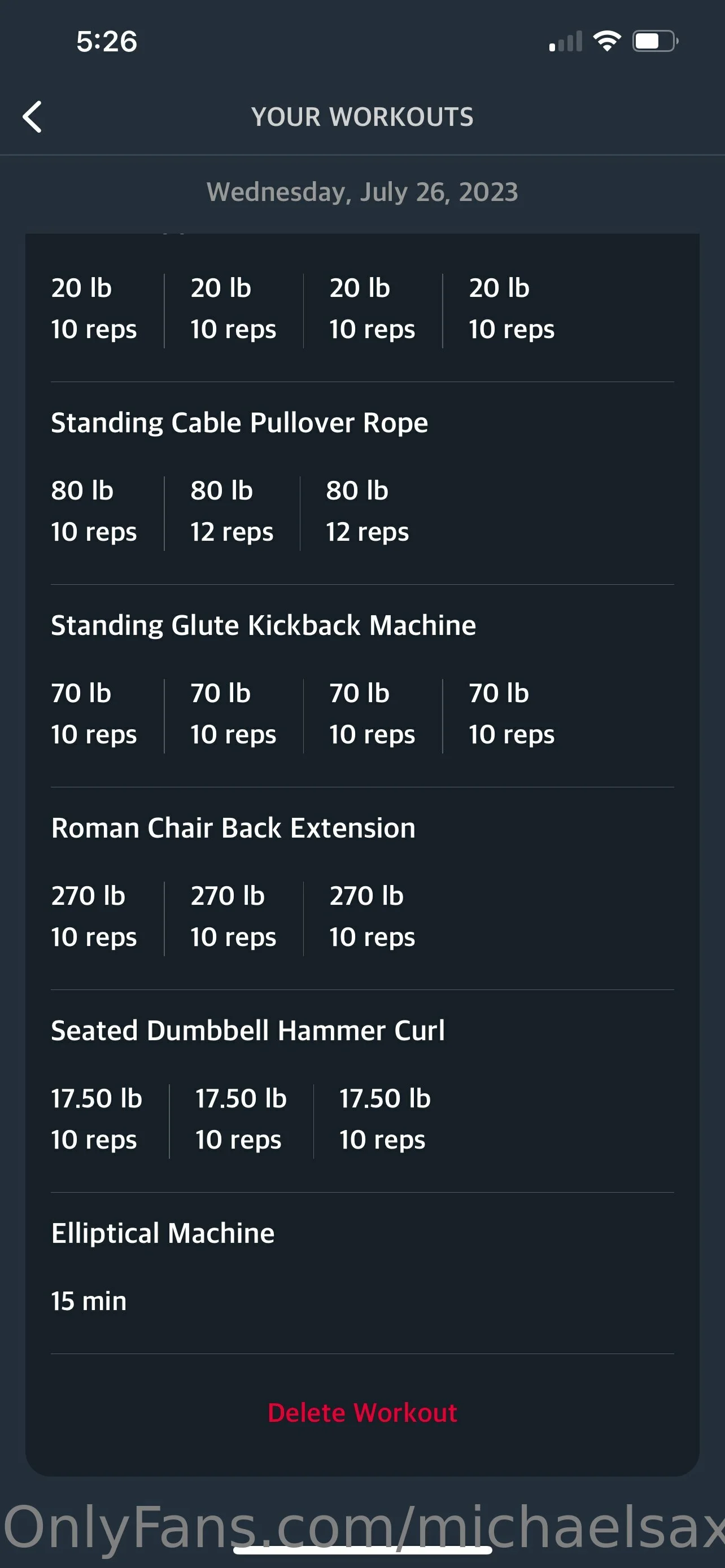Viewport: 725px width, 1568px height.
Task: Select third 17.50 lb hammer curl set
Action: point(385,1119)
